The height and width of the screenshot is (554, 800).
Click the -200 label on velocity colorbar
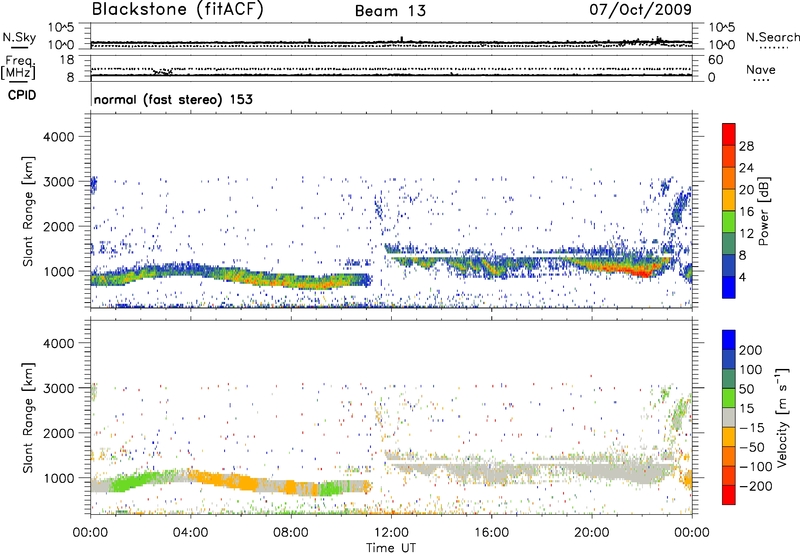click(x=755, y=486)
